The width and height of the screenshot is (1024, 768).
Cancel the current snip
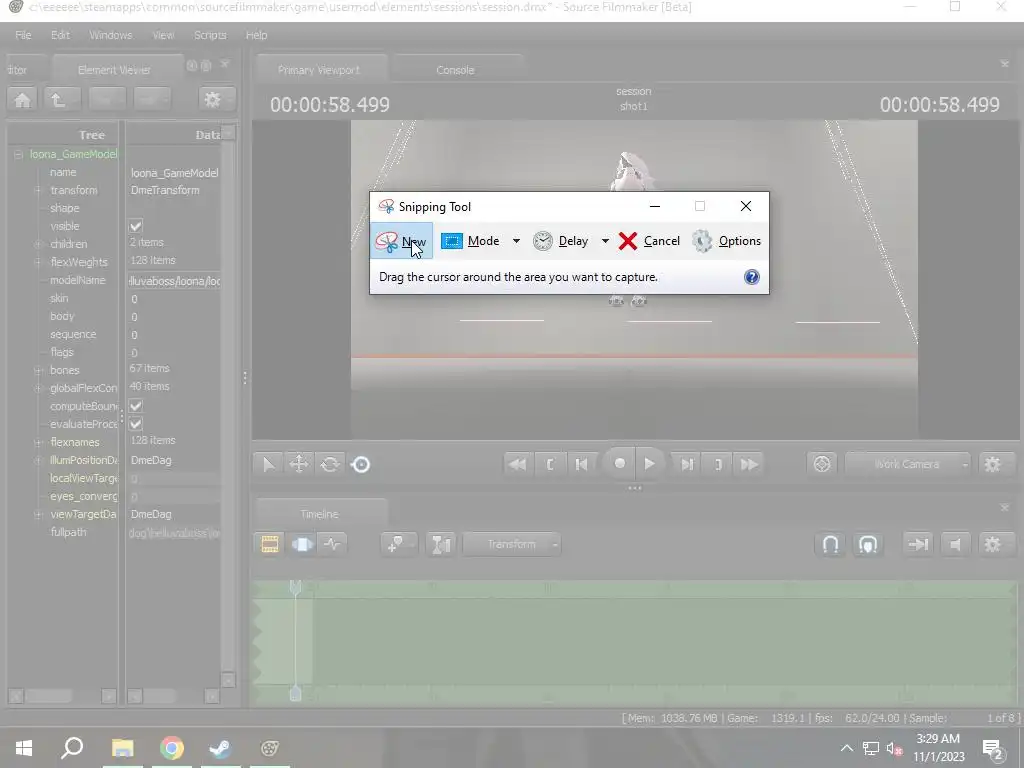[649, 241]
